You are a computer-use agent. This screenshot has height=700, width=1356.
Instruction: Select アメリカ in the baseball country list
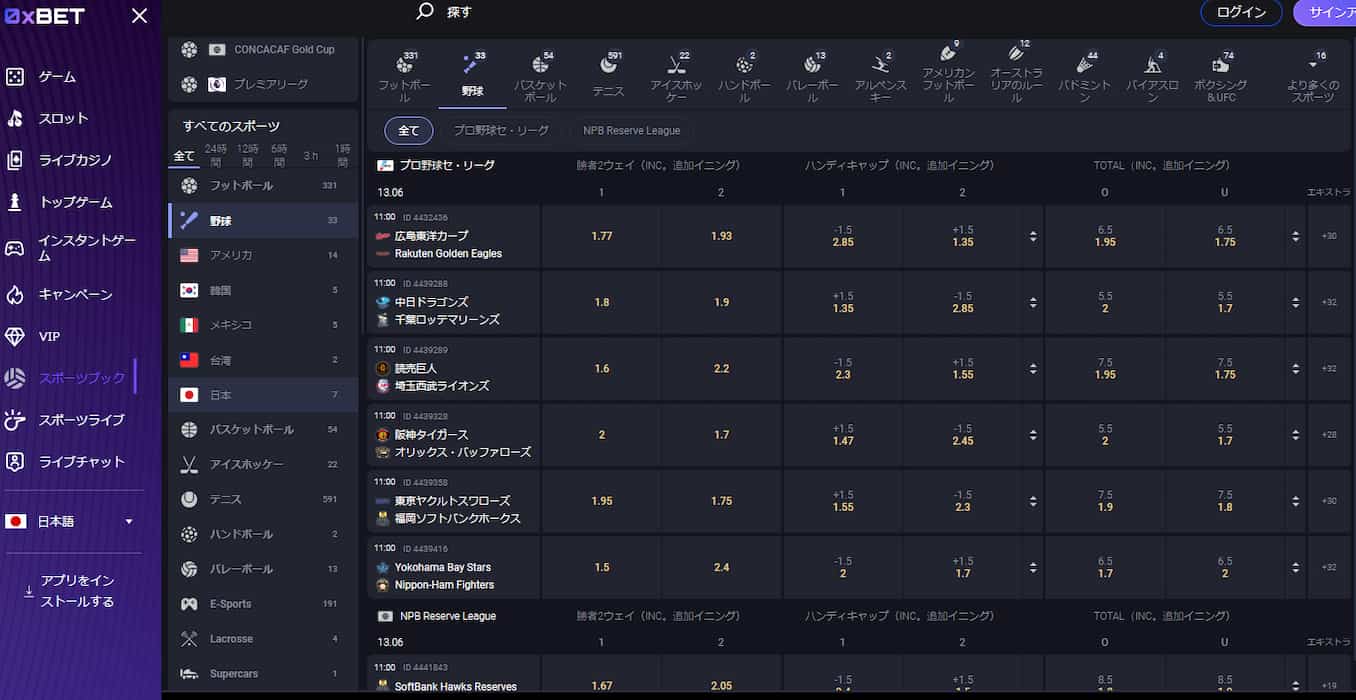(263, 255)
